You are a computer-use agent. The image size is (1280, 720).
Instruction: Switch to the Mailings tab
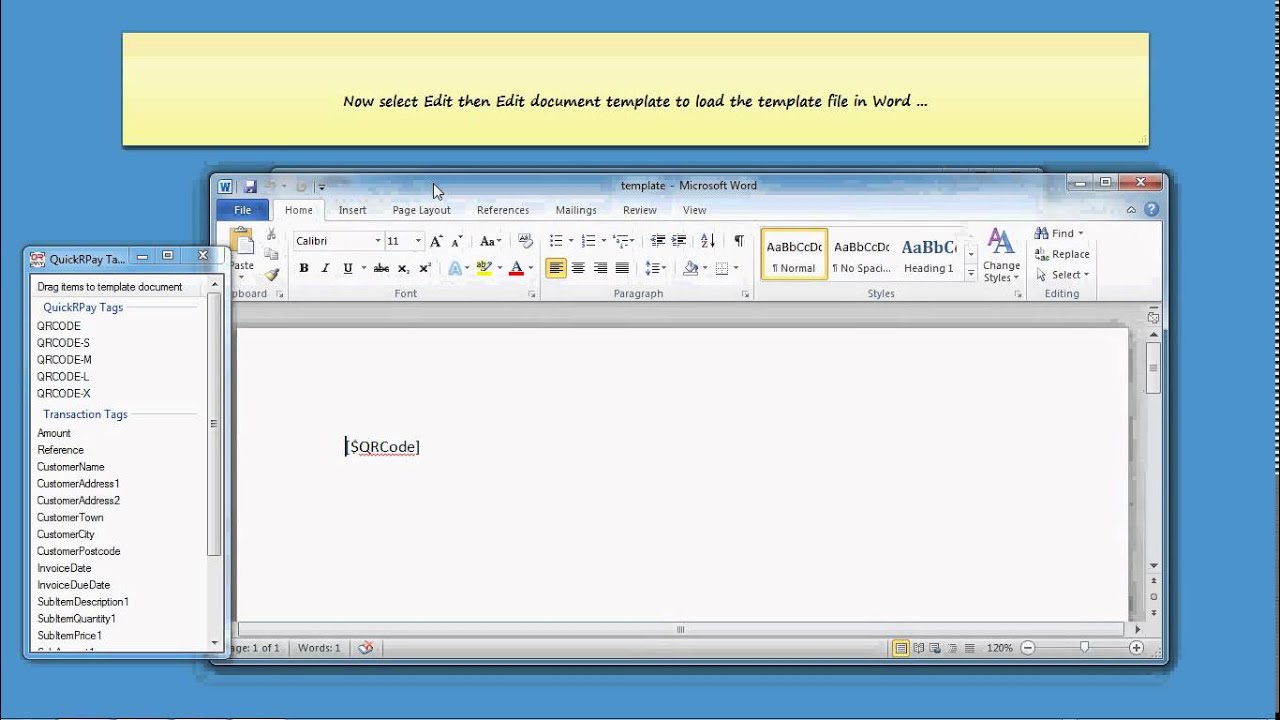click(x=576, y=210)
